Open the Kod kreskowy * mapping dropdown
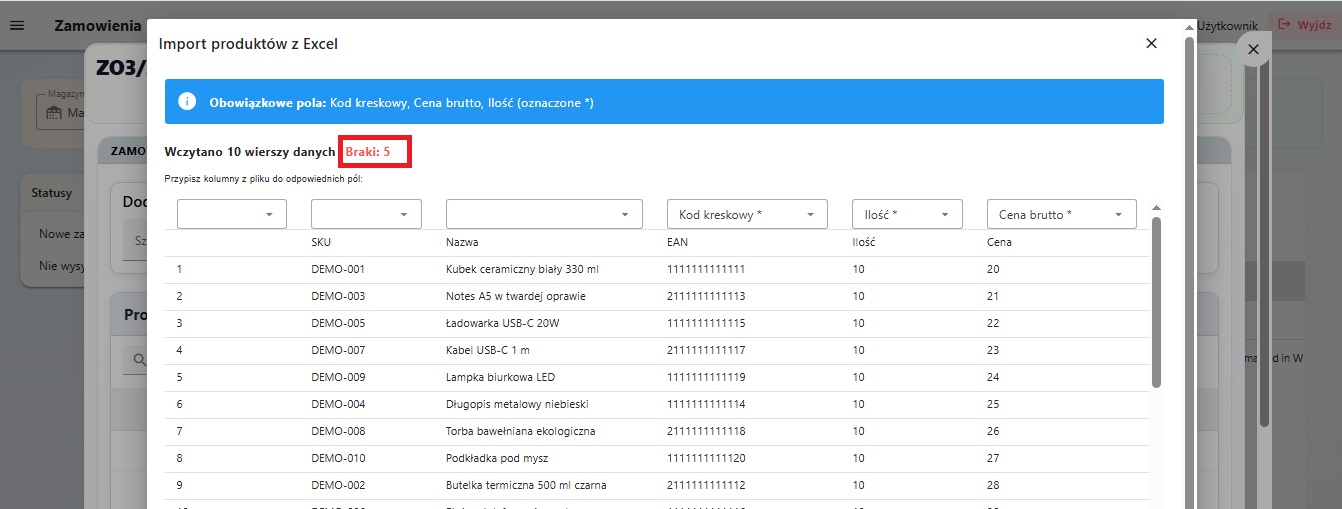This screenshot has height=509, width=1342. 747,214
